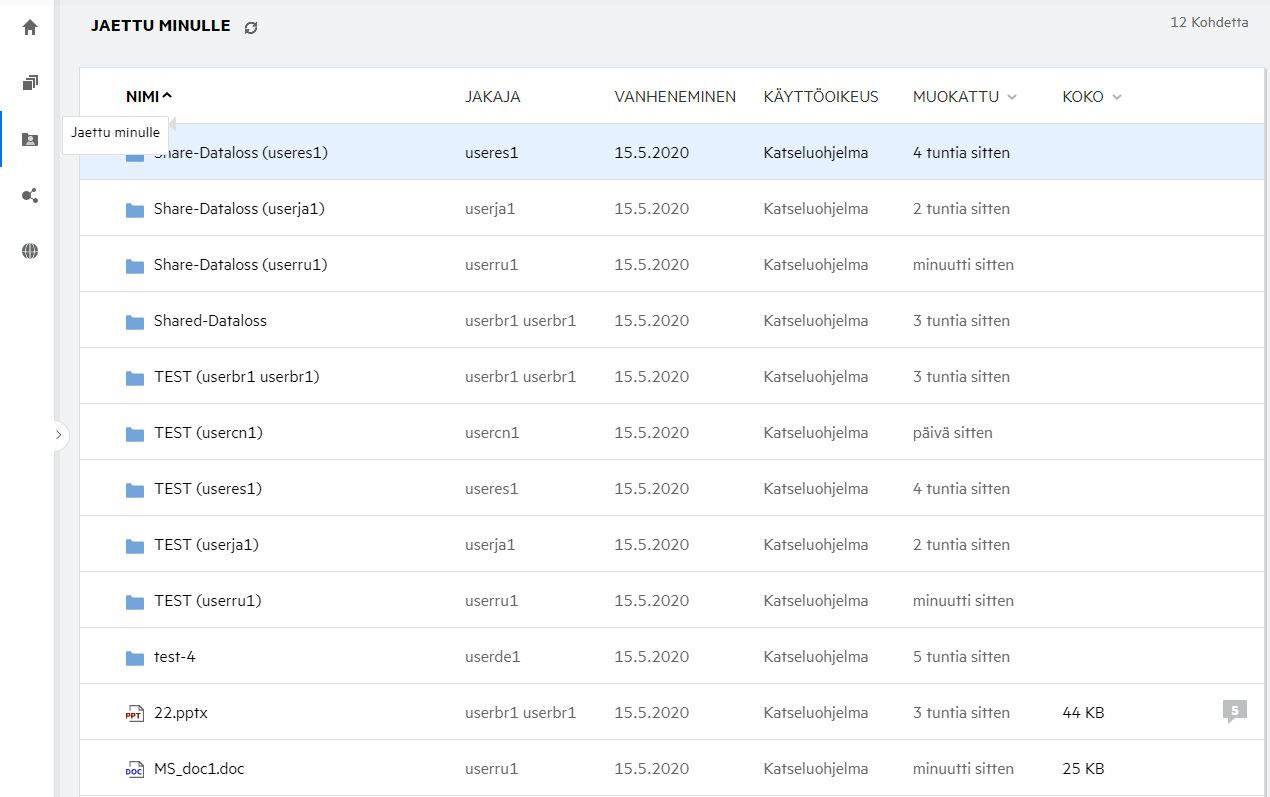Click the Vanheneminen column header
This screenshot has width=1270, height=797.
coord(675,97)
